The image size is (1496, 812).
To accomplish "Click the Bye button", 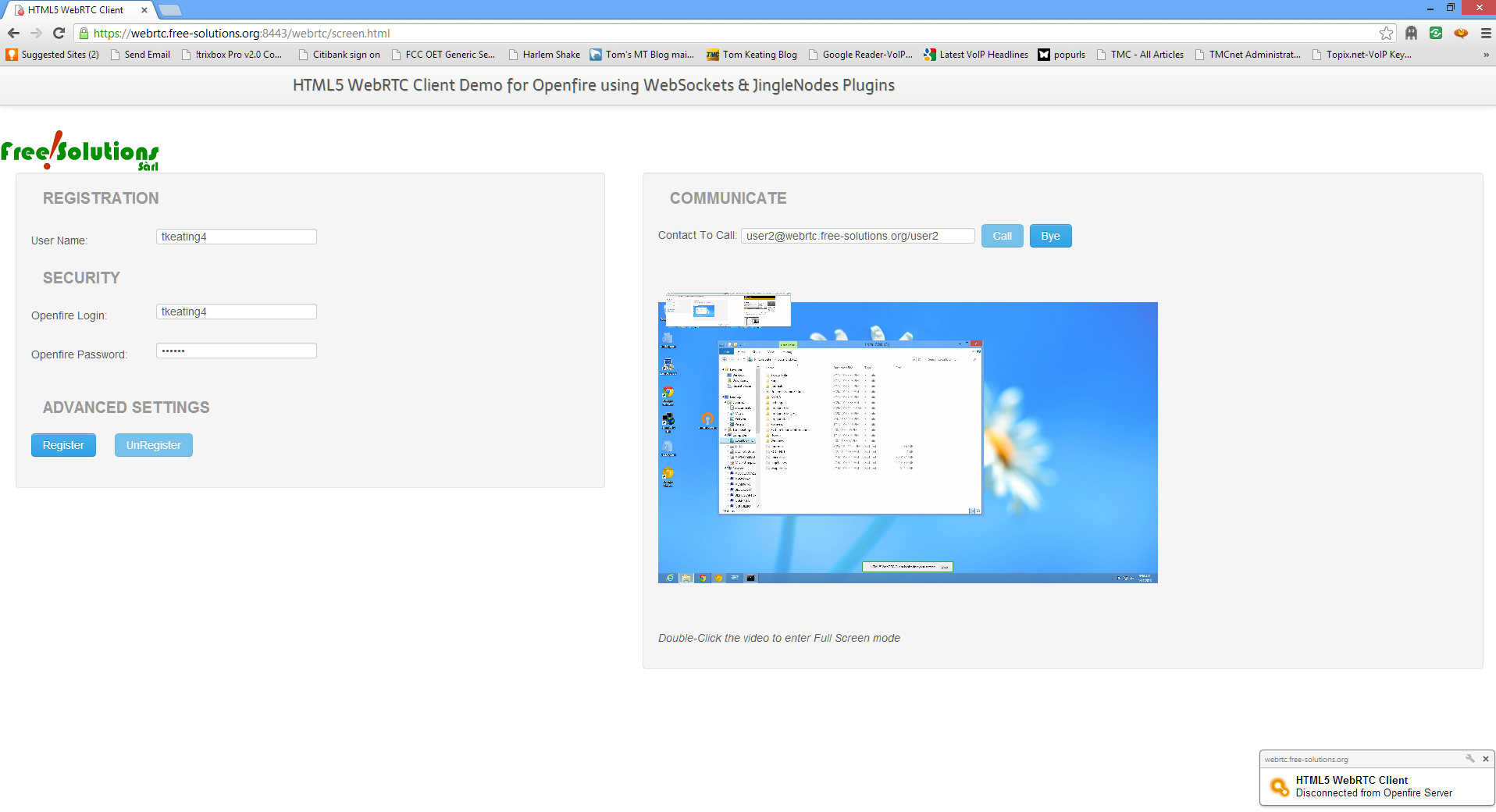I will [x=1050, y=236].
